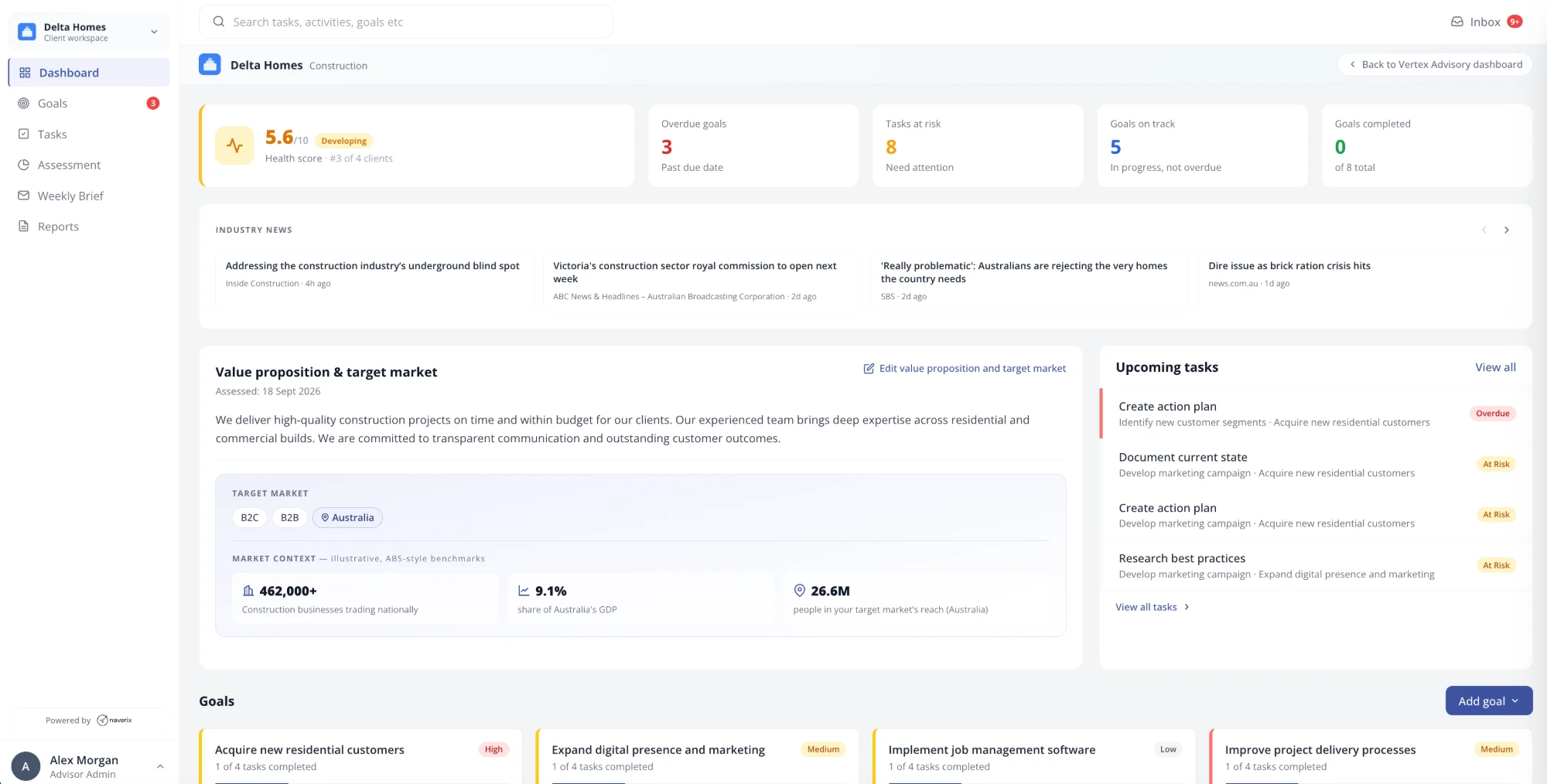
Task: Open the underground blind spot news article
Action: point(374,281)
